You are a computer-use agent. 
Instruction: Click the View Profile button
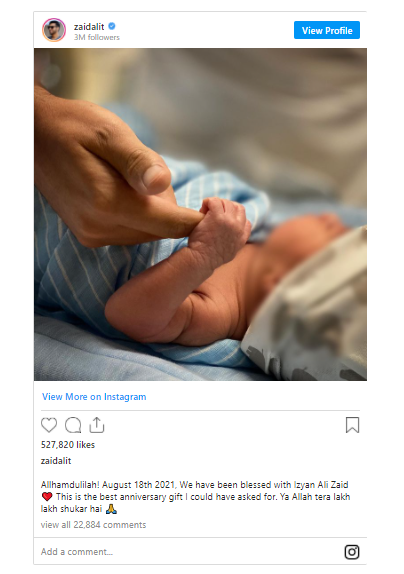[x=327, y=30]
